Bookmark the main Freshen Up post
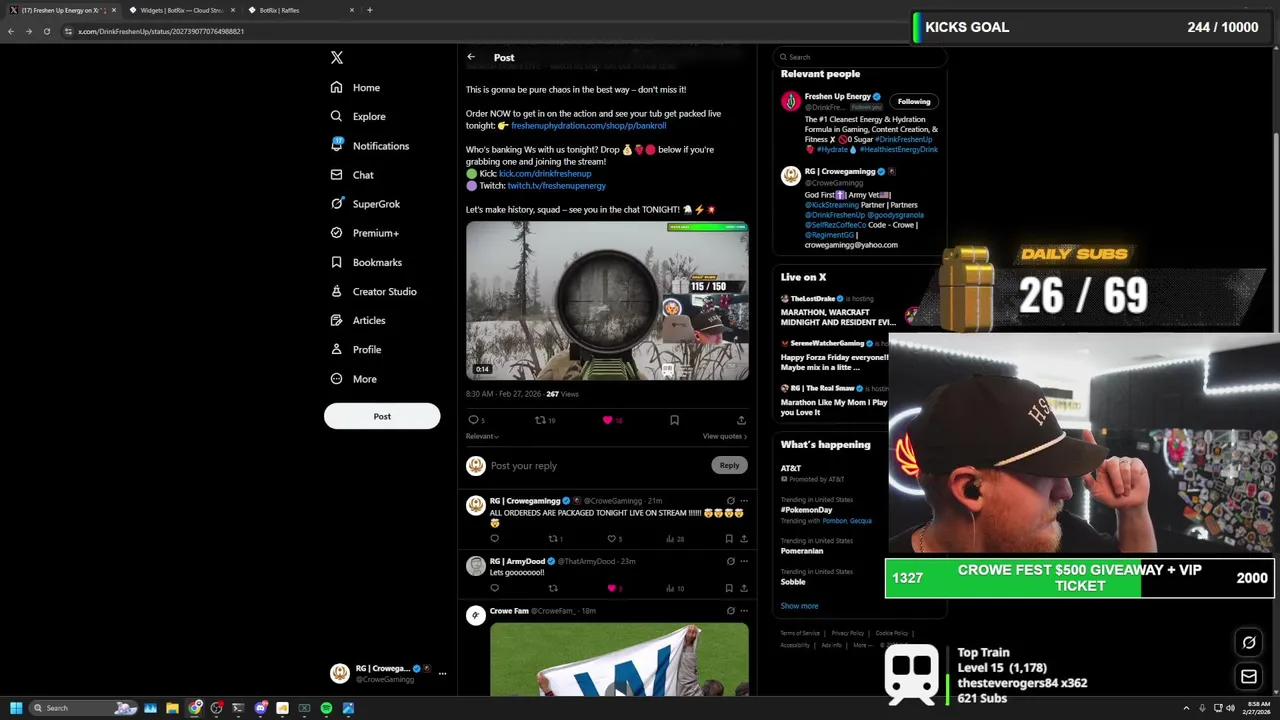The width and height of the screenshot is (1280, 720). pyautogui.click(x=674, y=420)
